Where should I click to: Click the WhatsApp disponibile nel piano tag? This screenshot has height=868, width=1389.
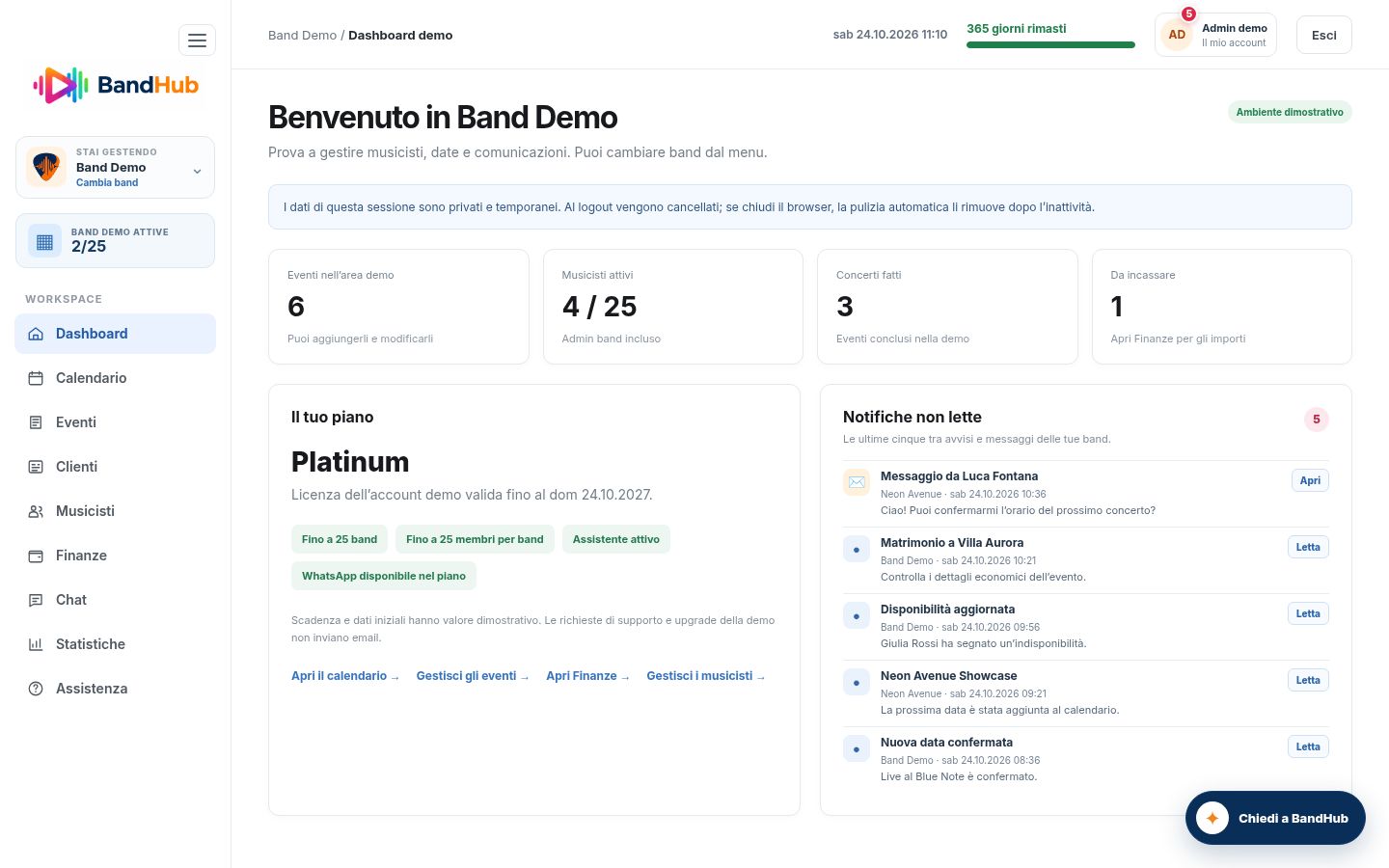coord(384,576)
